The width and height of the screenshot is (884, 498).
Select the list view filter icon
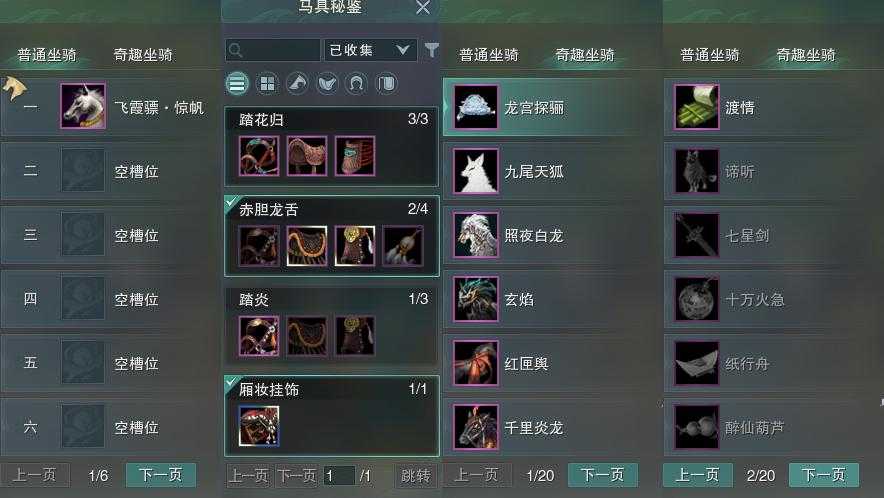point(237,84)
